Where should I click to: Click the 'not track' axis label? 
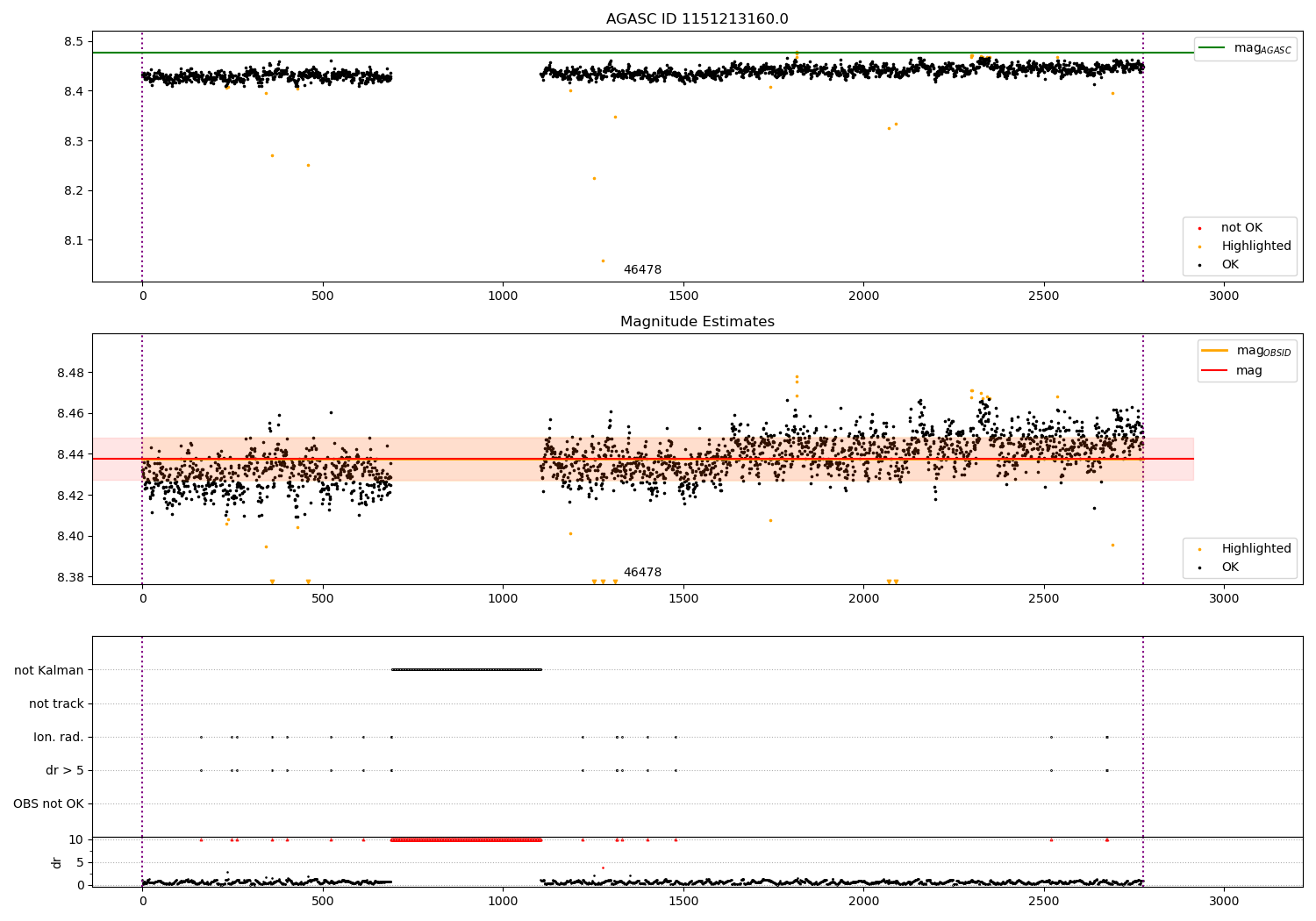pyautogui.click(x=56, y=703)
